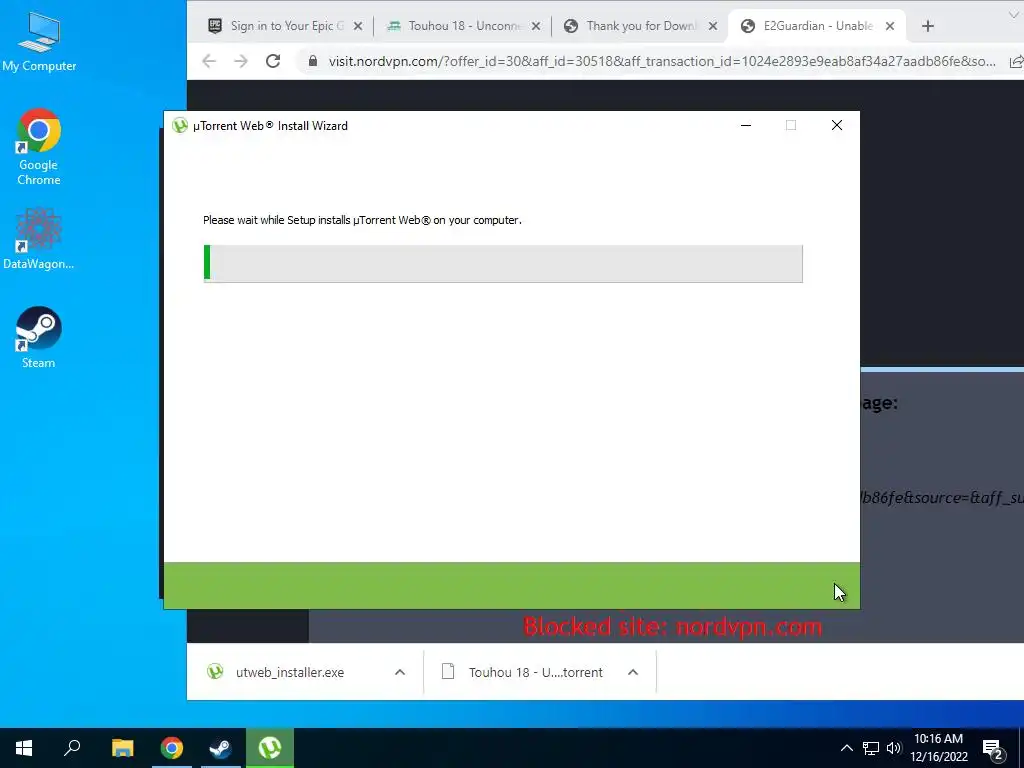Open a new Chrome tab
This screenshot has width=1024, height=768.
pyautogui.click(x=928, y=26)
